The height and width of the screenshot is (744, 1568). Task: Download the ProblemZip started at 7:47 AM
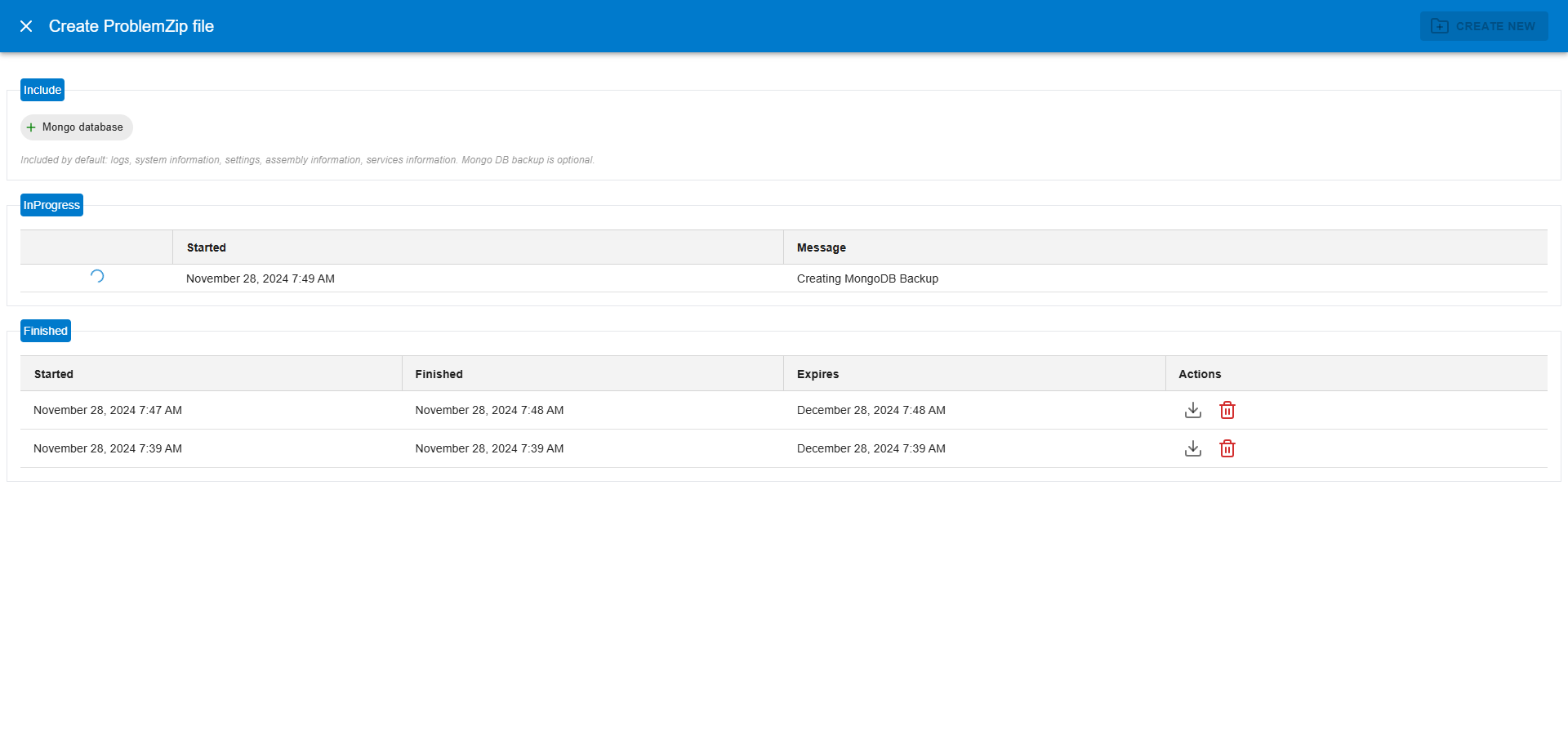coord(1192,410)
